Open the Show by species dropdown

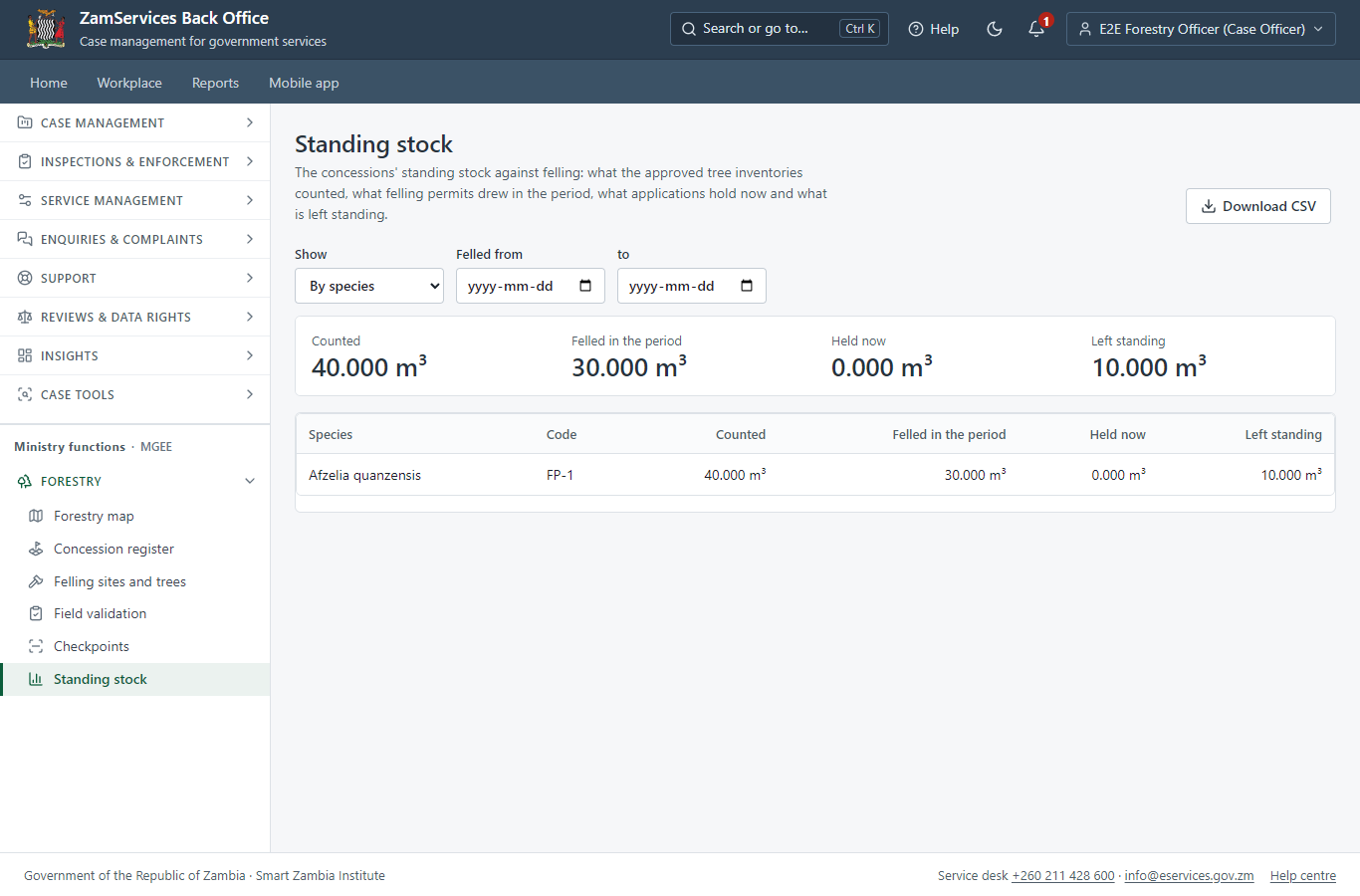(x=369, y=286)
